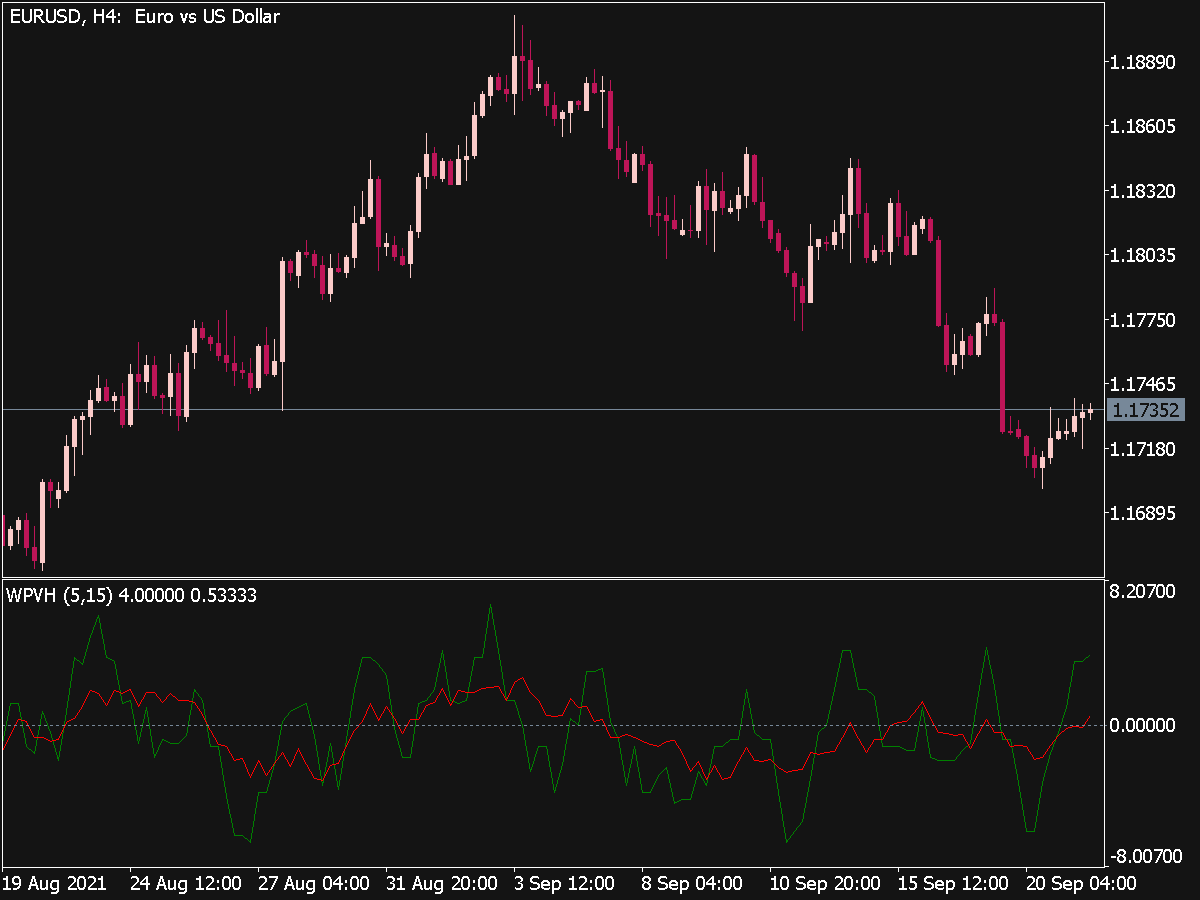Click the horizontal current price line

tap(600, 409)
